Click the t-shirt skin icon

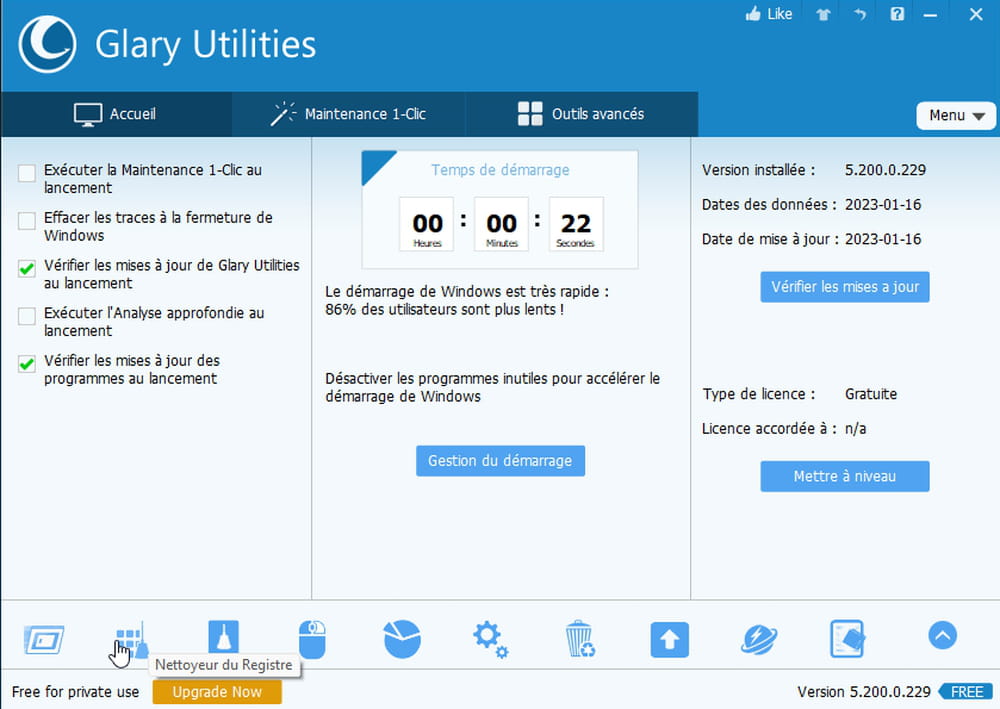point(822,14)
